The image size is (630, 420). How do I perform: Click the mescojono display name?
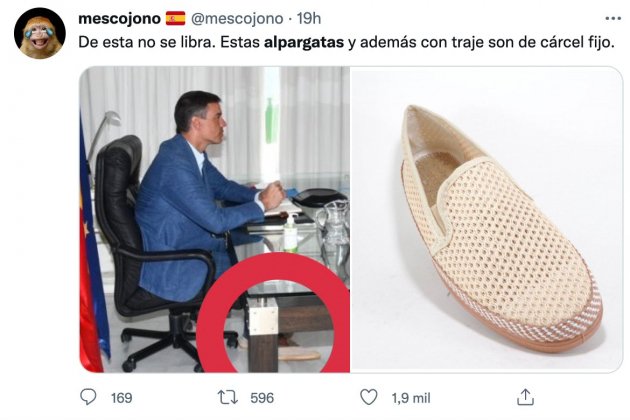[119, 18]
